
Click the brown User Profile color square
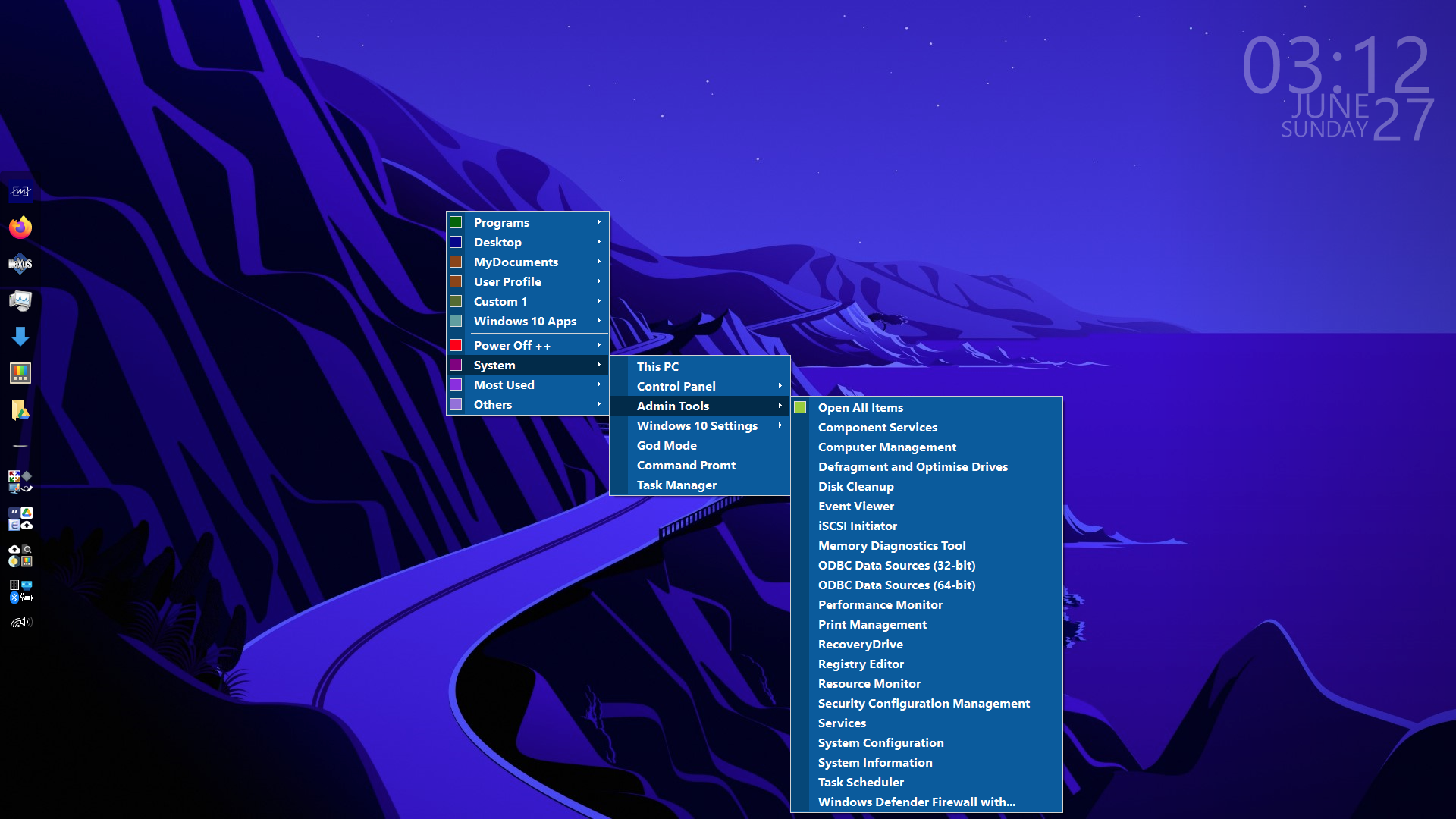[456, 281]
